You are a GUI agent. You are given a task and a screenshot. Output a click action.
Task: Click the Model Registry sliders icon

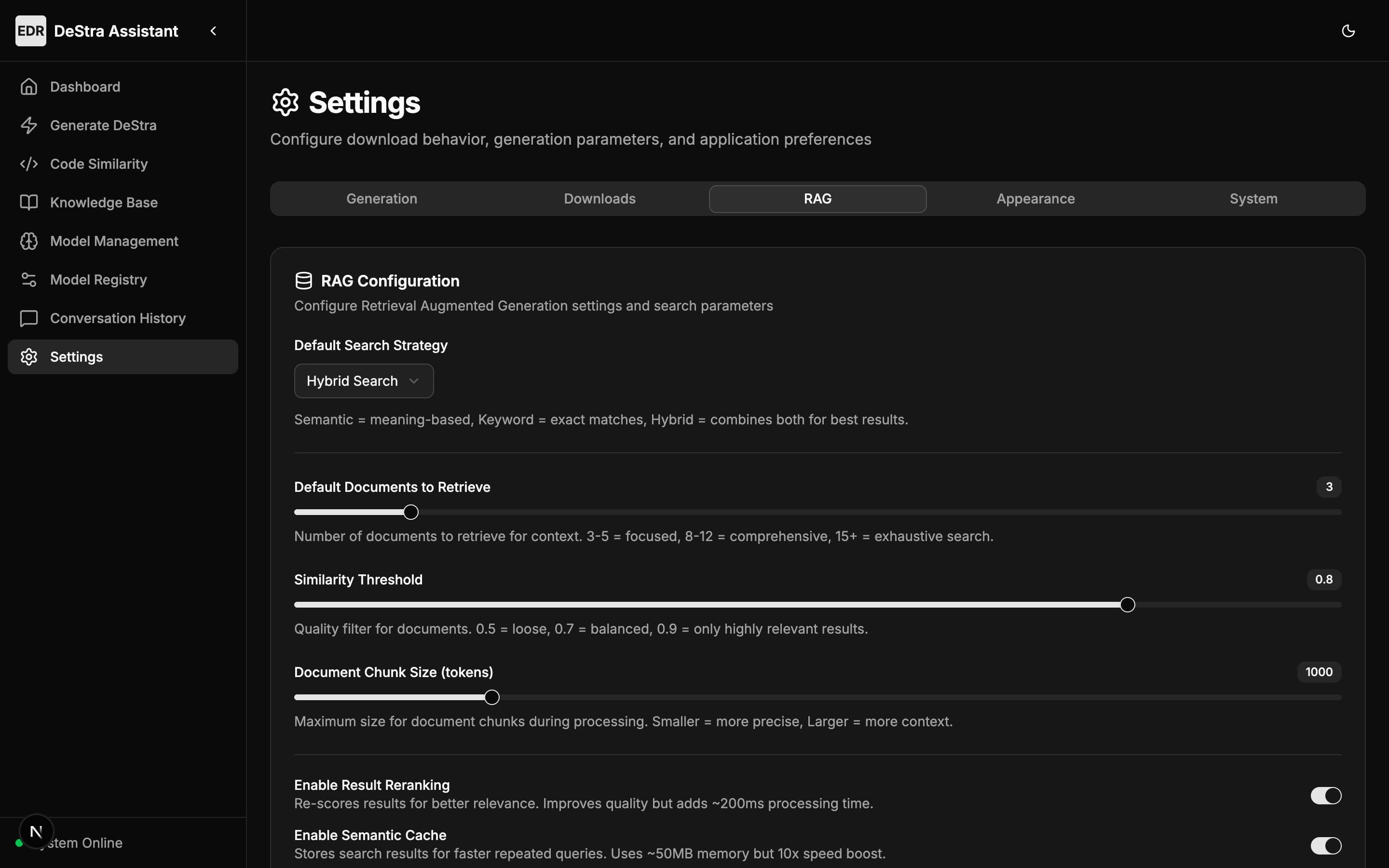pyautogui.click(x=29, y=280)
